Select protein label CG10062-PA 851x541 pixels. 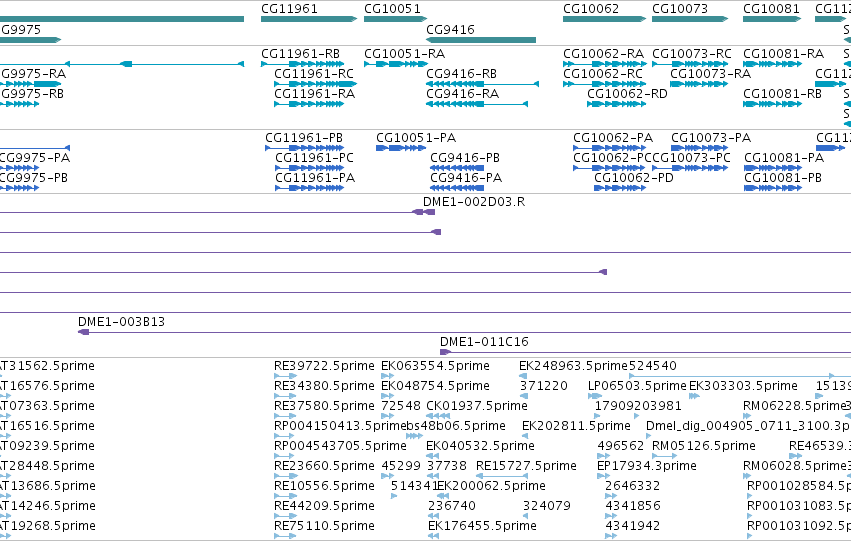click(613, 138)
